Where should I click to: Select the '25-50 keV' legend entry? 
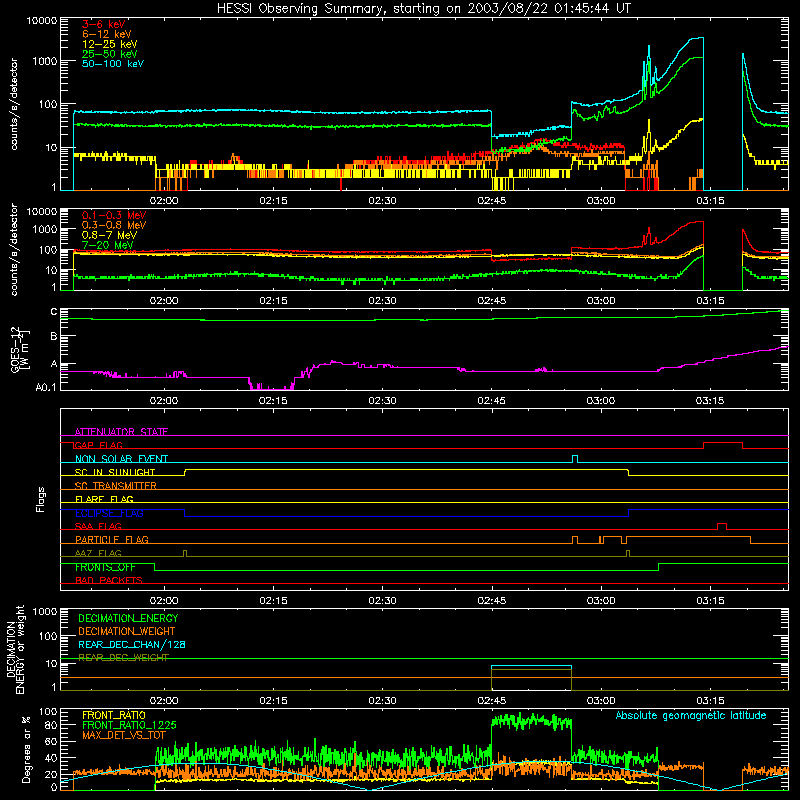pyautogui.click(x=109, y=54)
